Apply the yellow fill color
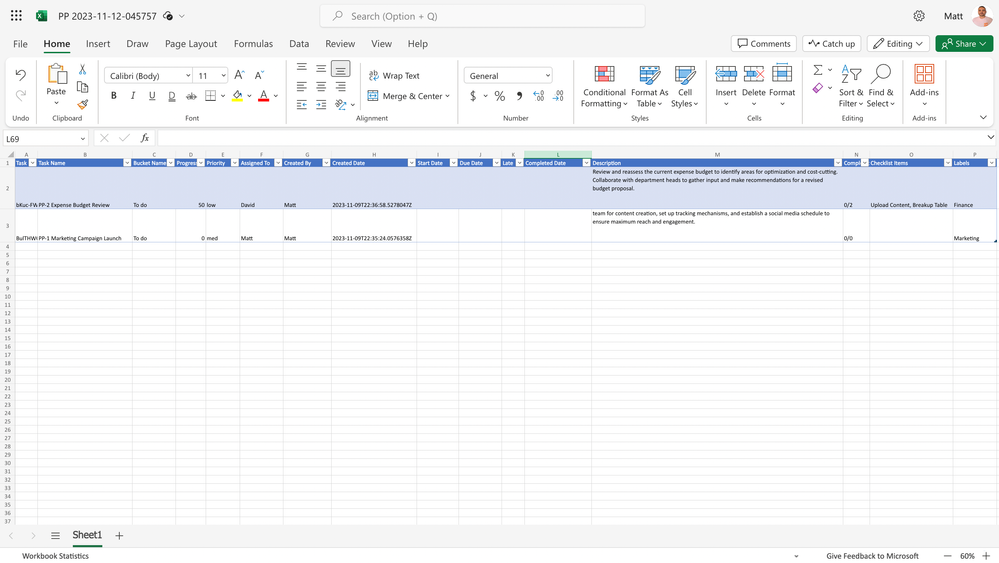Viewport: 999px width, 563px height. click(x=237, y=96)
